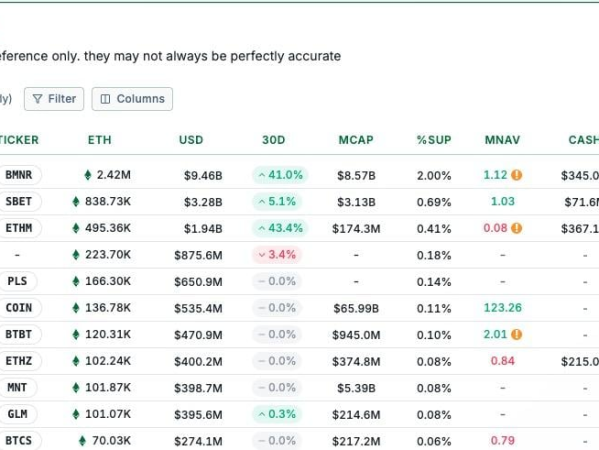Click the BMNR ticker badge
The width and height of the screenshot is (599, 450).
click(x=19, y=175)
